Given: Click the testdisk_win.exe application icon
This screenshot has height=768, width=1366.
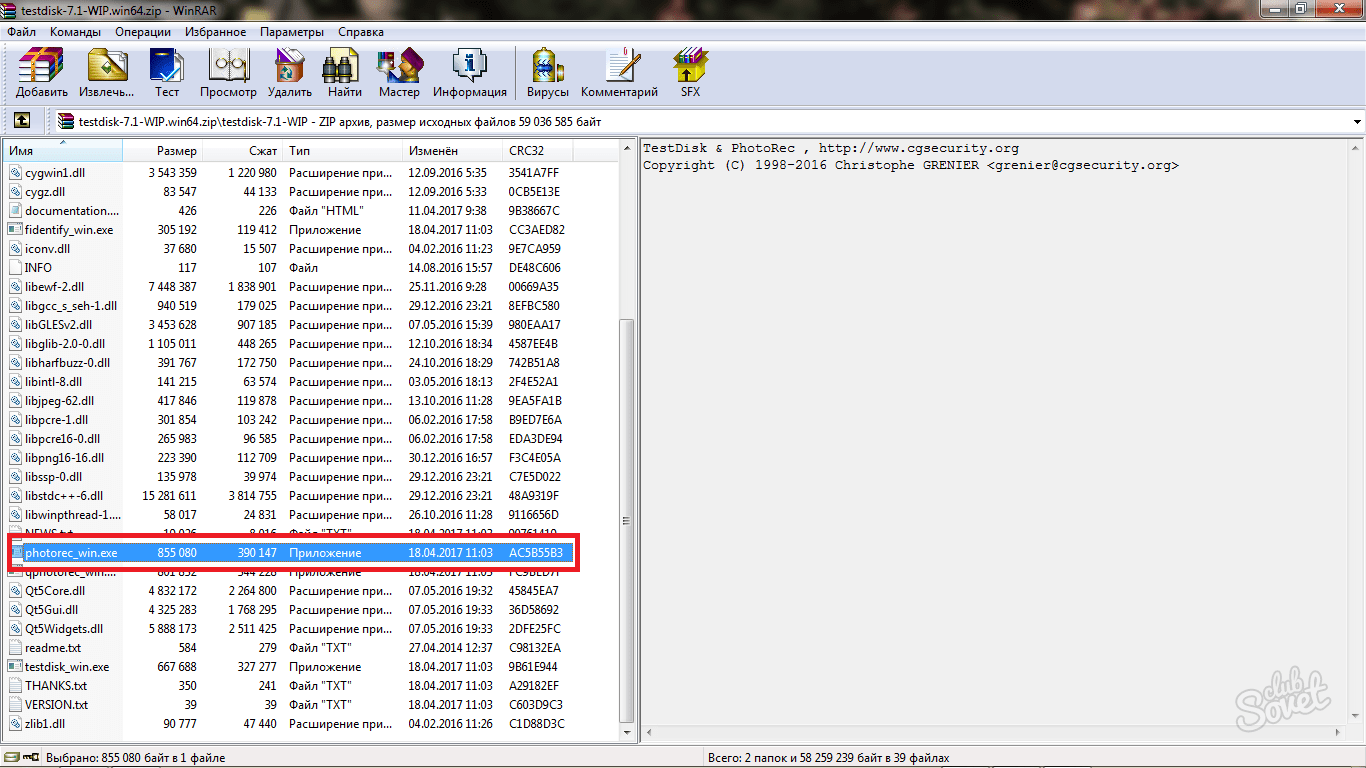Looking at the screenshot, I should (x=15, y=666).
